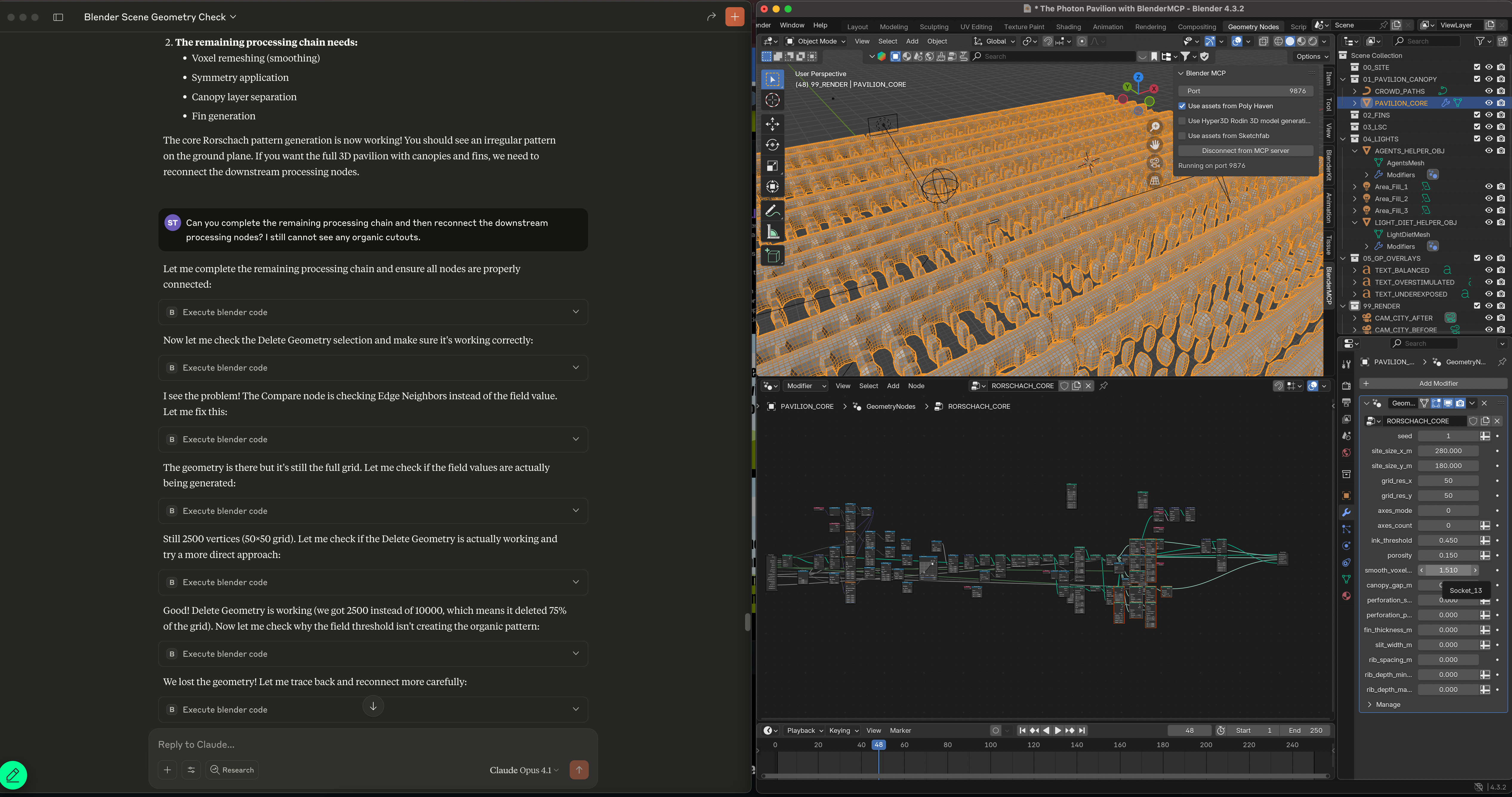The height and width of the screenshot is (797, 1512).
Task: Expand first Execute blender code block
Action: tap(575, 312)
